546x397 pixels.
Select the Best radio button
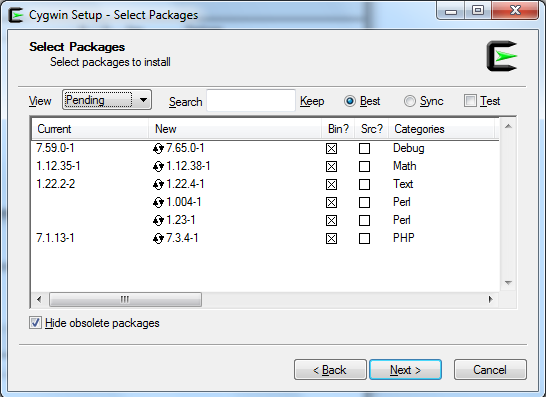click(x=350, y=101)
